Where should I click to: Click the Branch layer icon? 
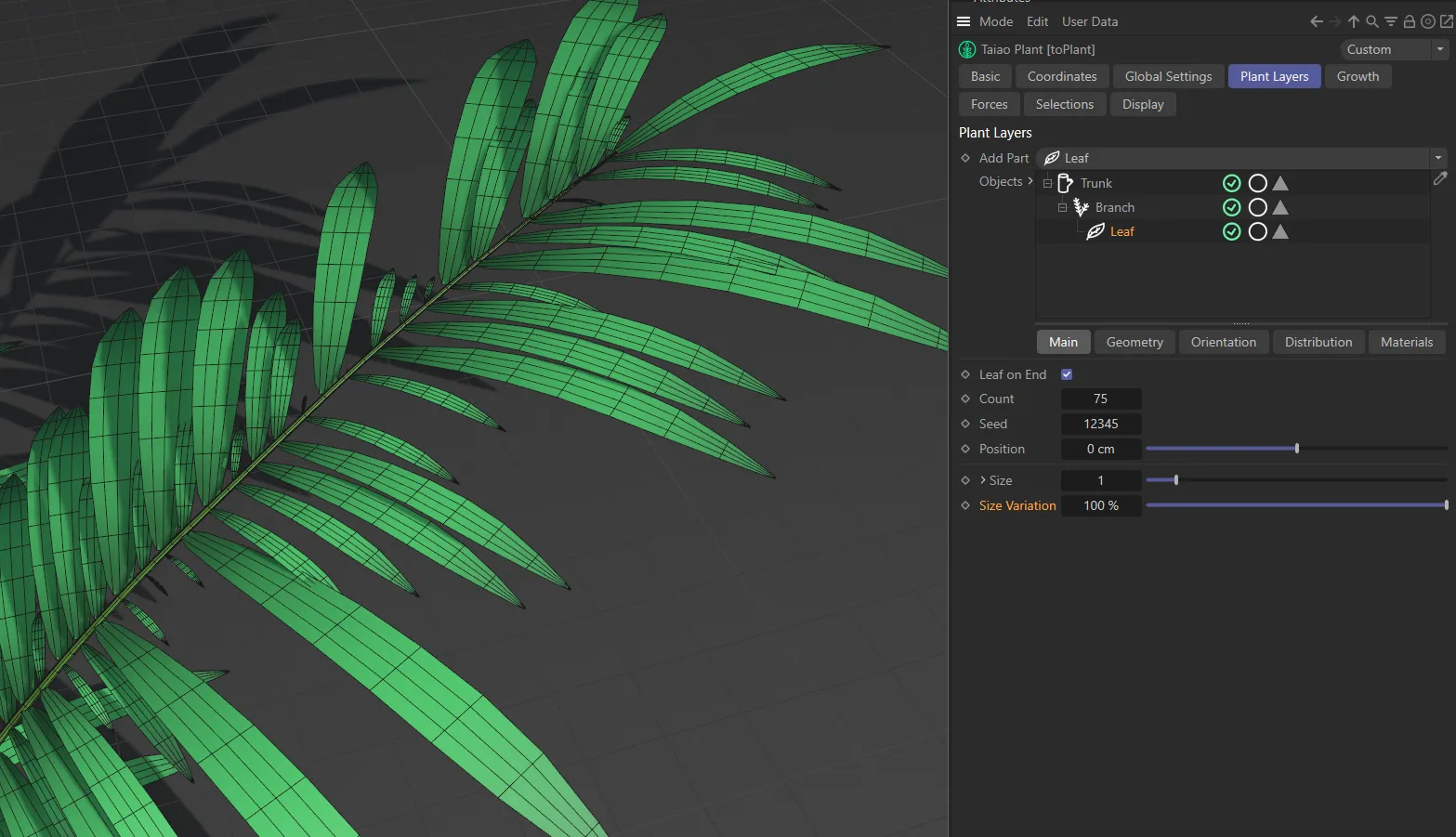tap(1081, 207)
